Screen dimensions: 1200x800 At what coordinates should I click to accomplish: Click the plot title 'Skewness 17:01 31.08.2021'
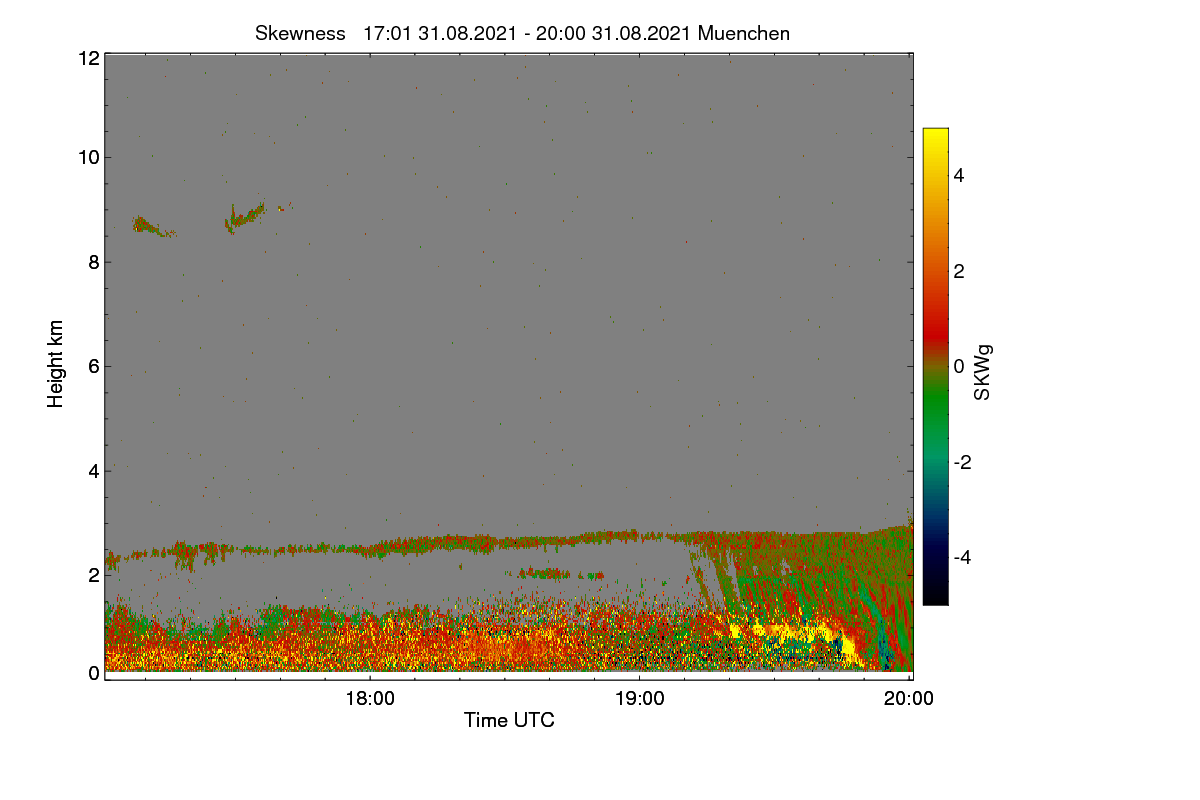522,33
